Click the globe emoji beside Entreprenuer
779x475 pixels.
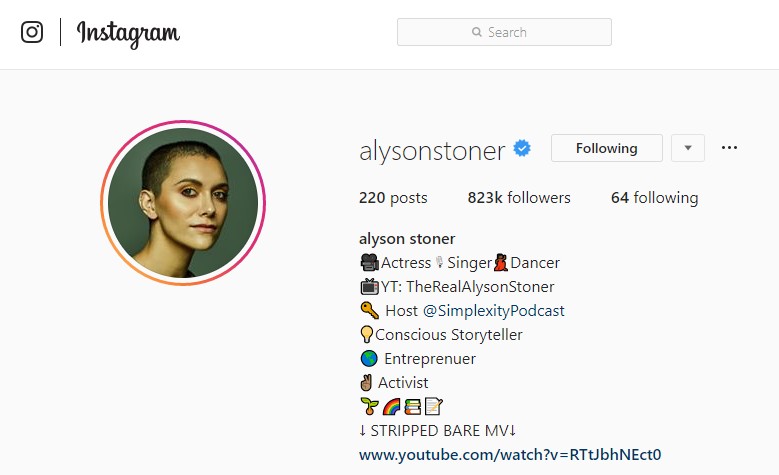click(369, 358)
